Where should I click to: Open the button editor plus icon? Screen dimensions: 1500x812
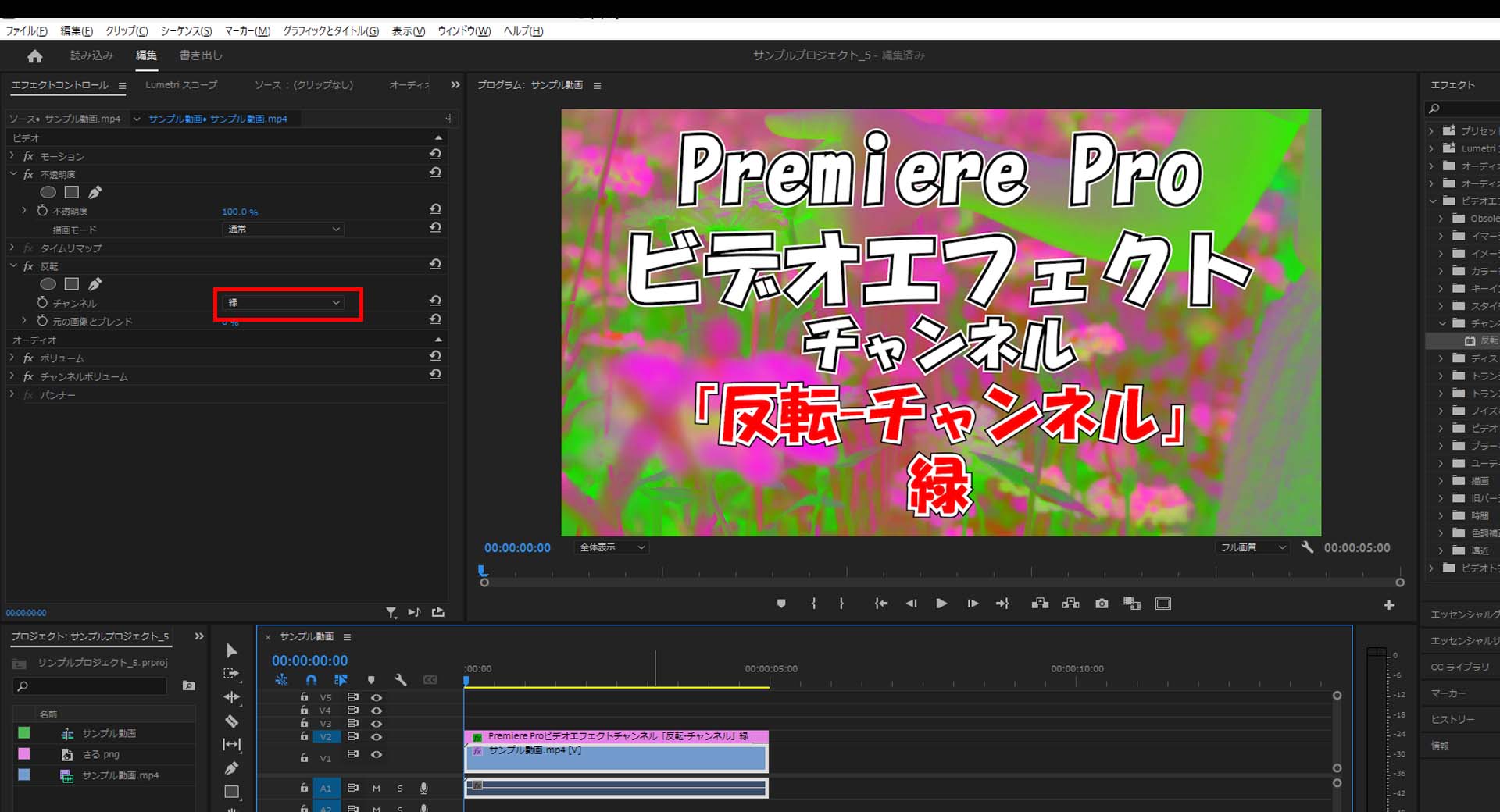tap(1389, 605)
